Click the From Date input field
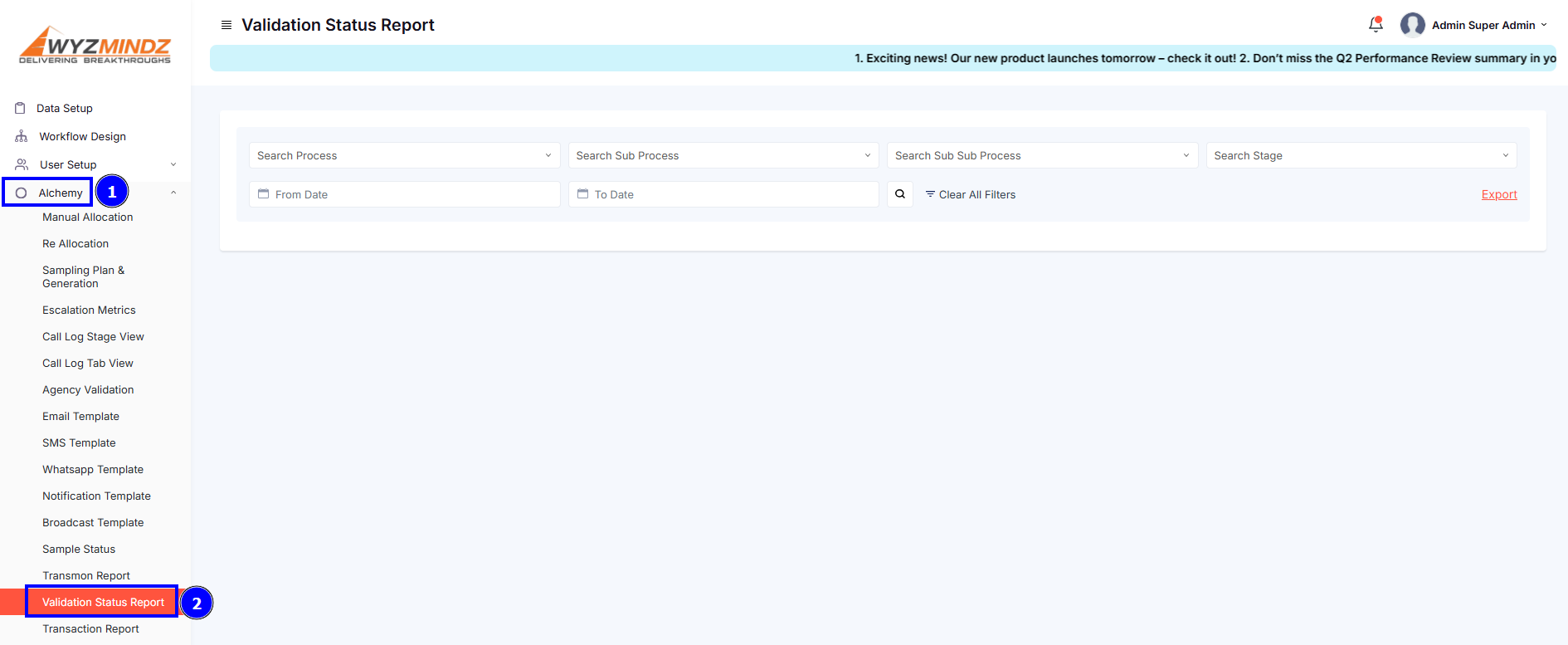The image size is (1568, 645). (x=404, y=194)
